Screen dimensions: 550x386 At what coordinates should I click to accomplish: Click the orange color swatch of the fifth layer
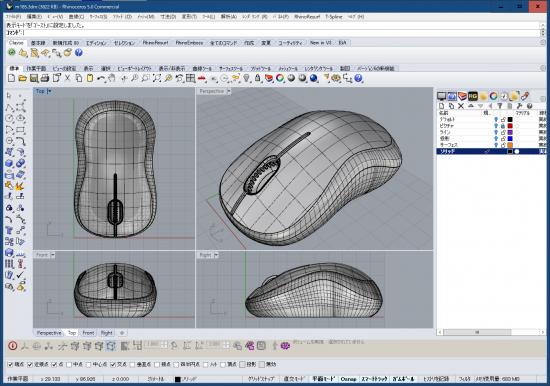[510, 145]
